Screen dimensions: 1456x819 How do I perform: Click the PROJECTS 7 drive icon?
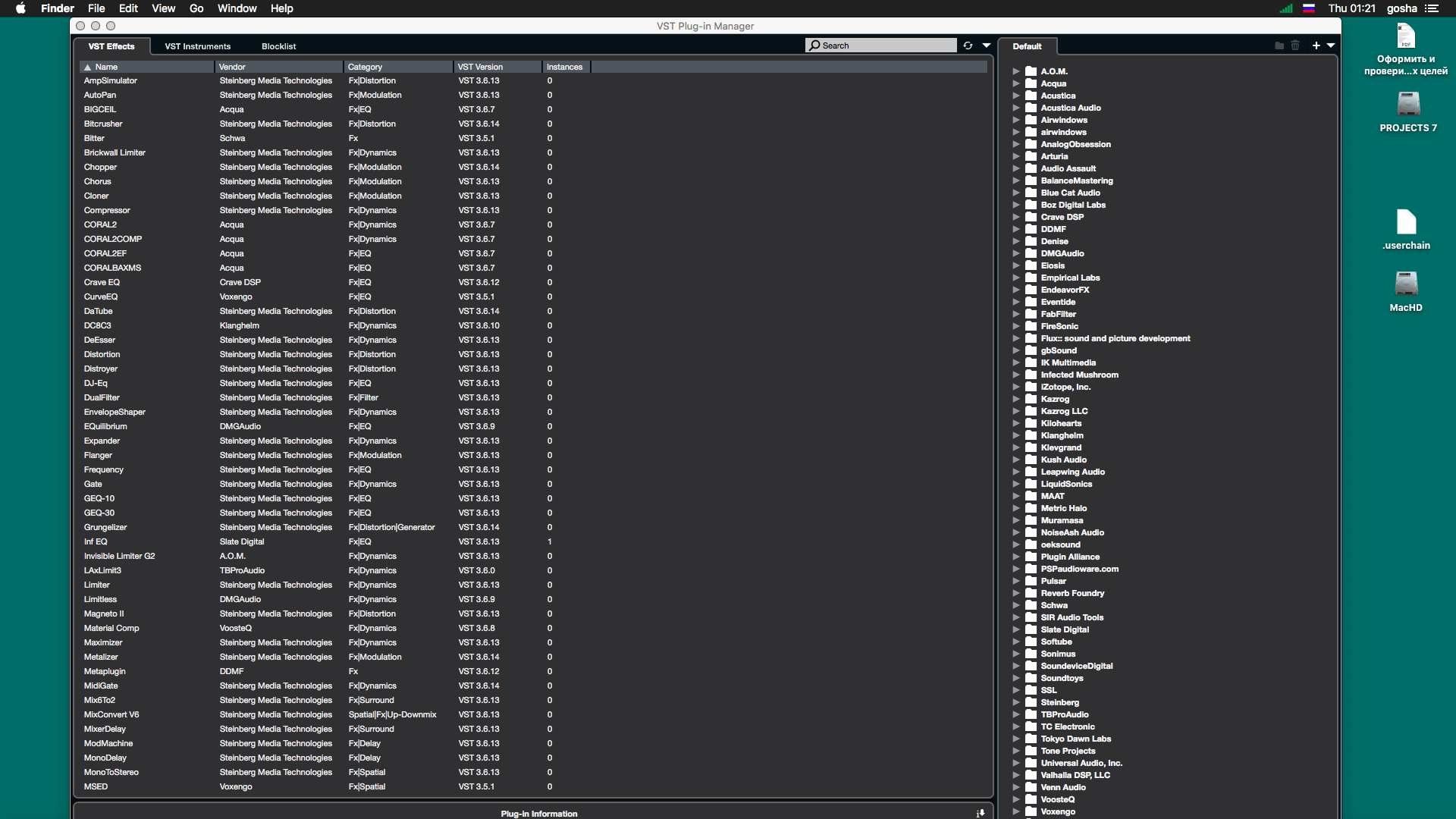click(x=1408, y=104)
